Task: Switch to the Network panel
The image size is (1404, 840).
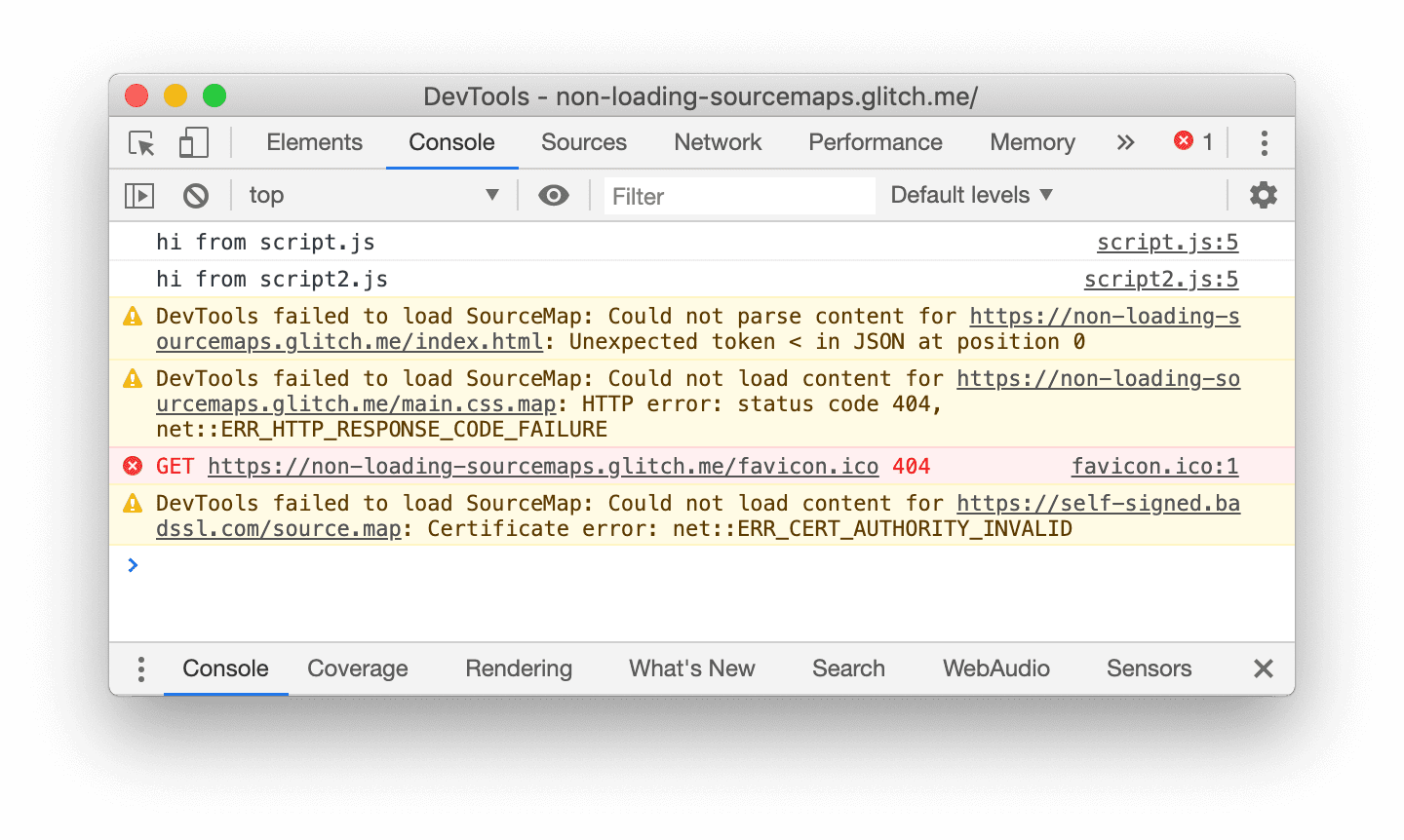Action: pos(718,142)
